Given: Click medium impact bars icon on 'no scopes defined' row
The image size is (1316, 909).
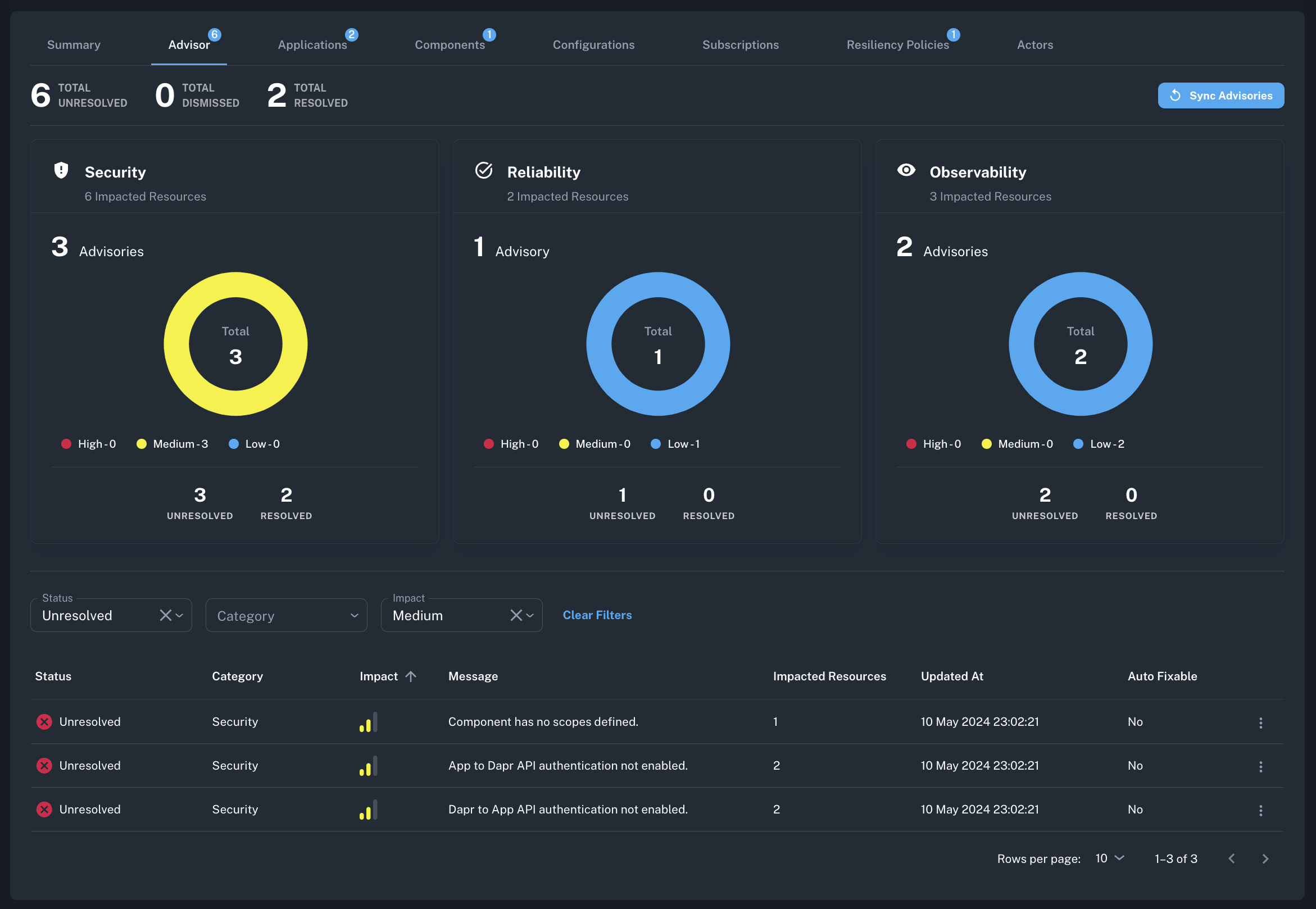Looking at the screenshot, I should click(368, 721).
